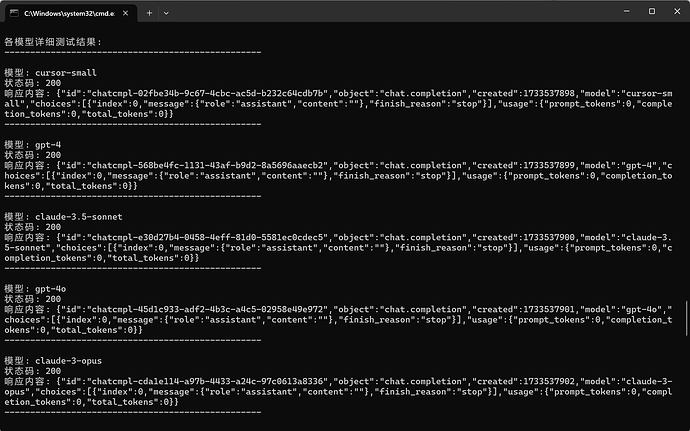Click the created timestamp 1733537902
The height and width of the screenshot is (431, 690).
[x=549, y=381]
